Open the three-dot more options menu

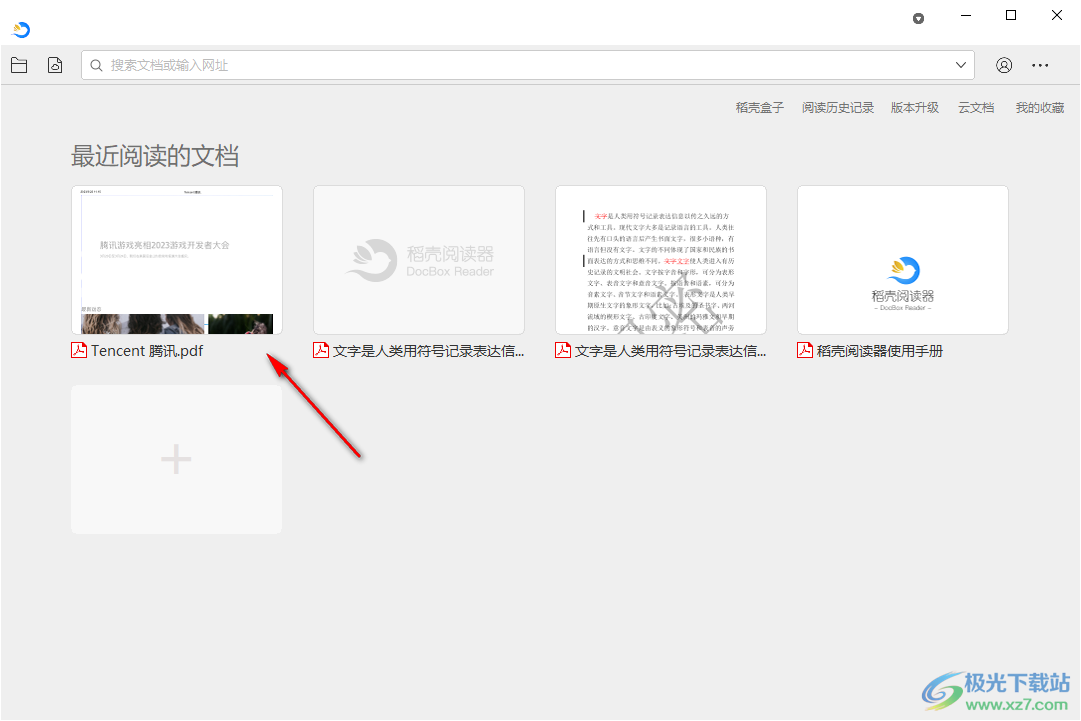[x=1040, y=65]
